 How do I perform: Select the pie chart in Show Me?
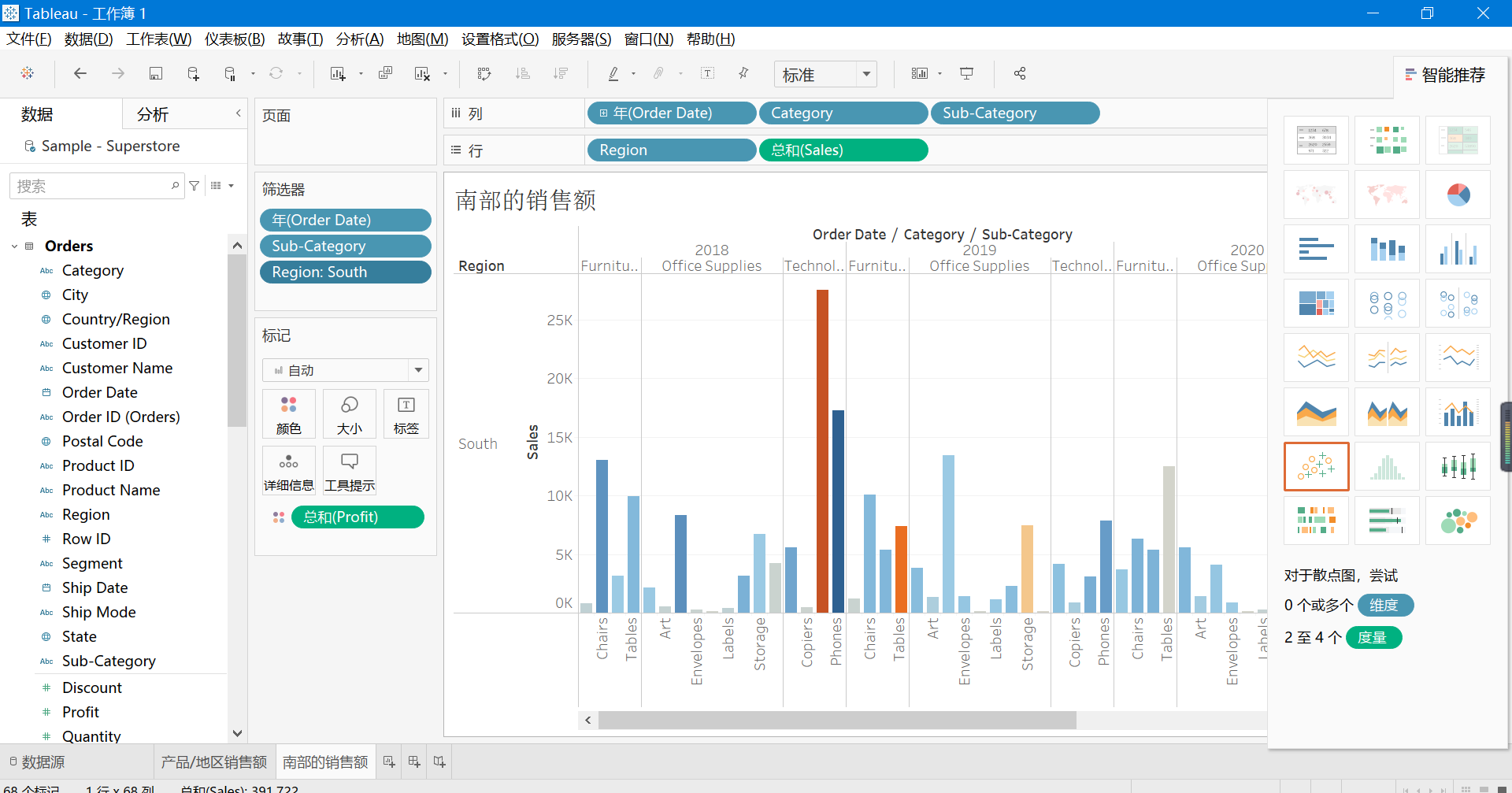1458,195
